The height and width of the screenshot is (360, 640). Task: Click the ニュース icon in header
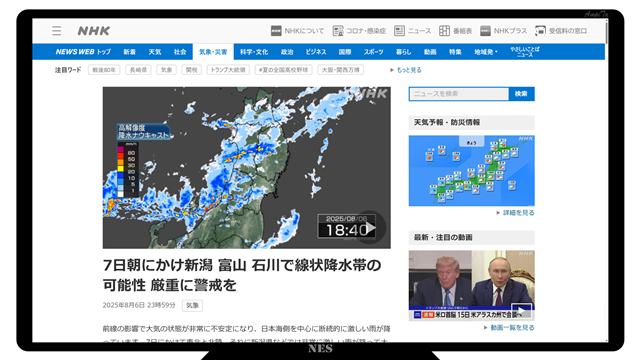(399, 31)
